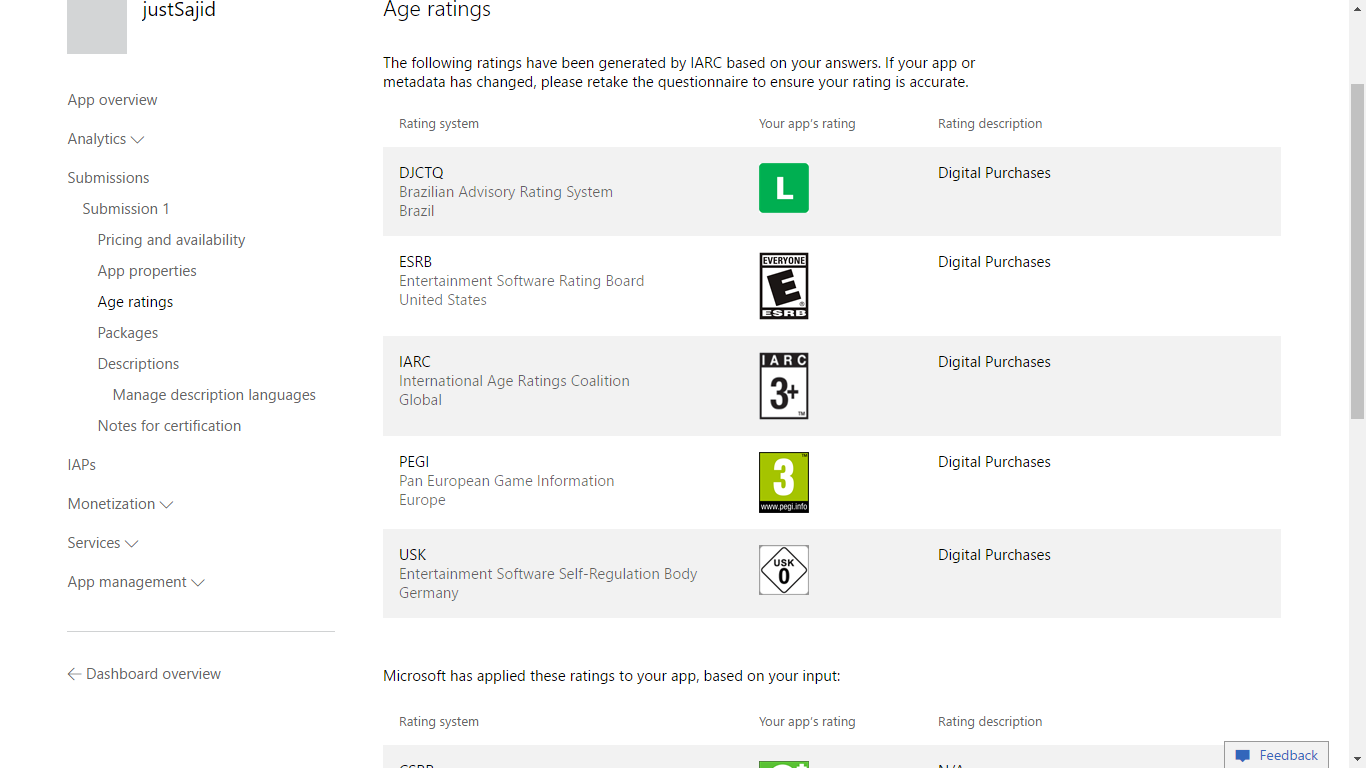Click the IARC 3+ rating badge
The width and height of the screenshot is (1366, 768).
coord(784,386)
